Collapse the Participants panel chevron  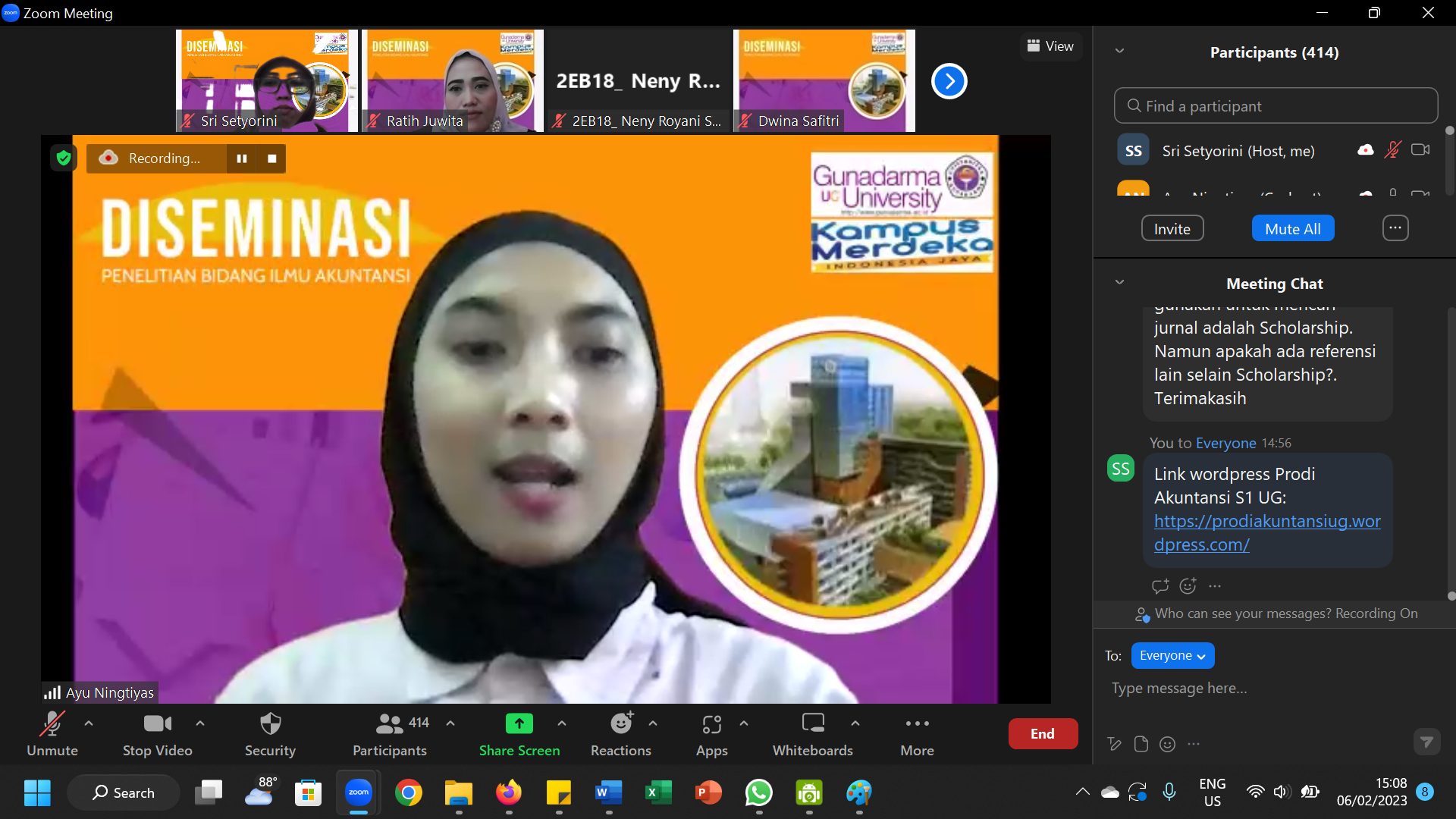1119,52
